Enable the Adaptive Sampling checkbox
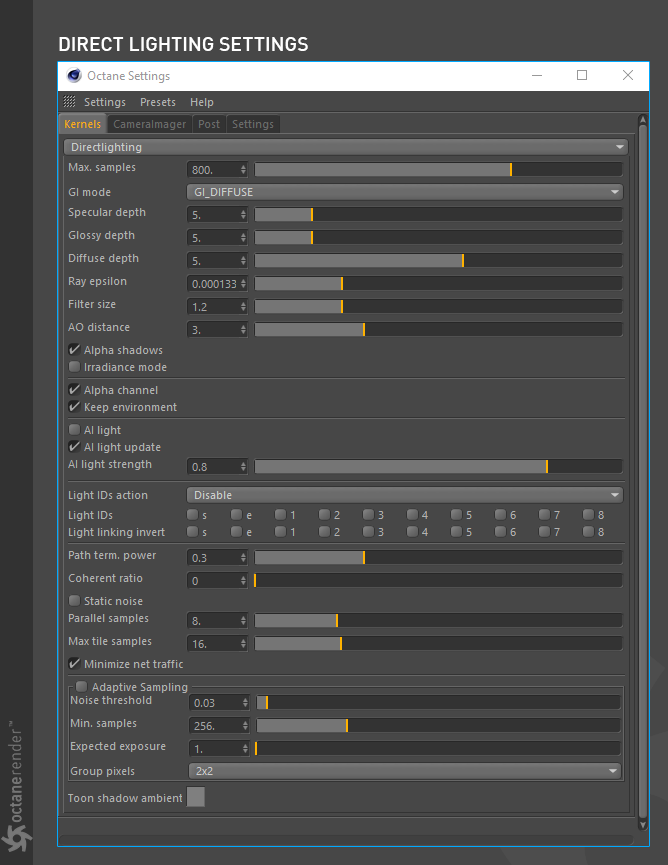Viewport: 668px width, 865px height. [82, 687]
